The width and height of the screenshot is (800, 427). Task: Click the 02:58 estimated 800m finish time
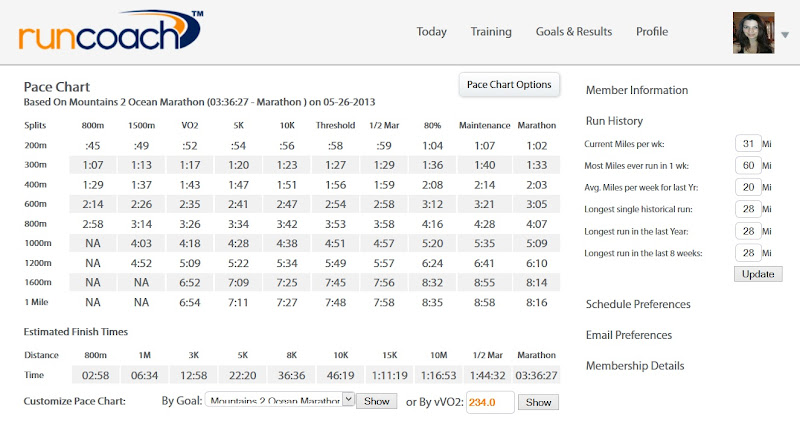[95, 375]
